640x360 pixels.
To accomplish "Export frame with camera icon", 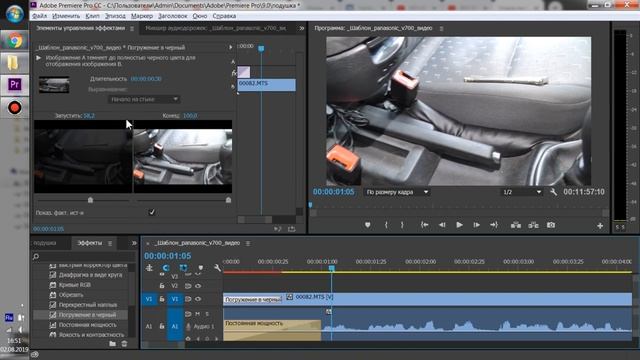I will click(x=551, y=225).
